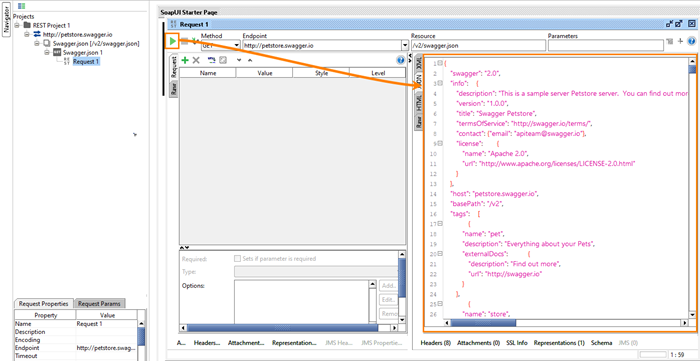Open the Endpoint dropdown for petstore.swagger.io
The height and width of the screenshot is (361, 700).
(x=405, y=45)
